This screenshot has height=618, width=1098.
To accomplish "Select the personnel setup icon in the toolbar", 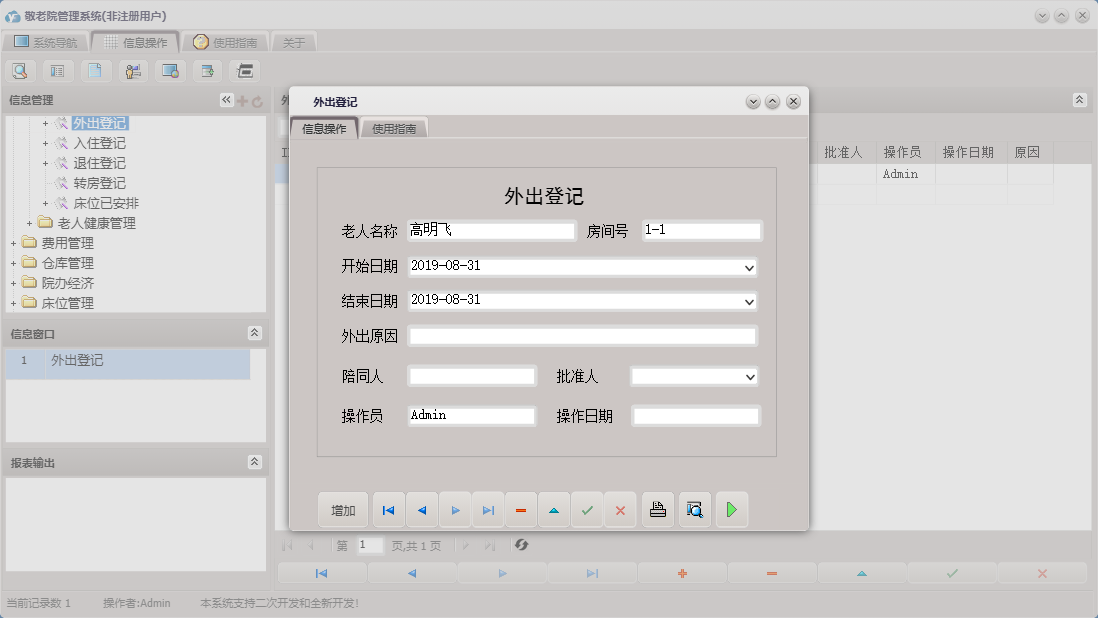I will [x=131, y=70].
